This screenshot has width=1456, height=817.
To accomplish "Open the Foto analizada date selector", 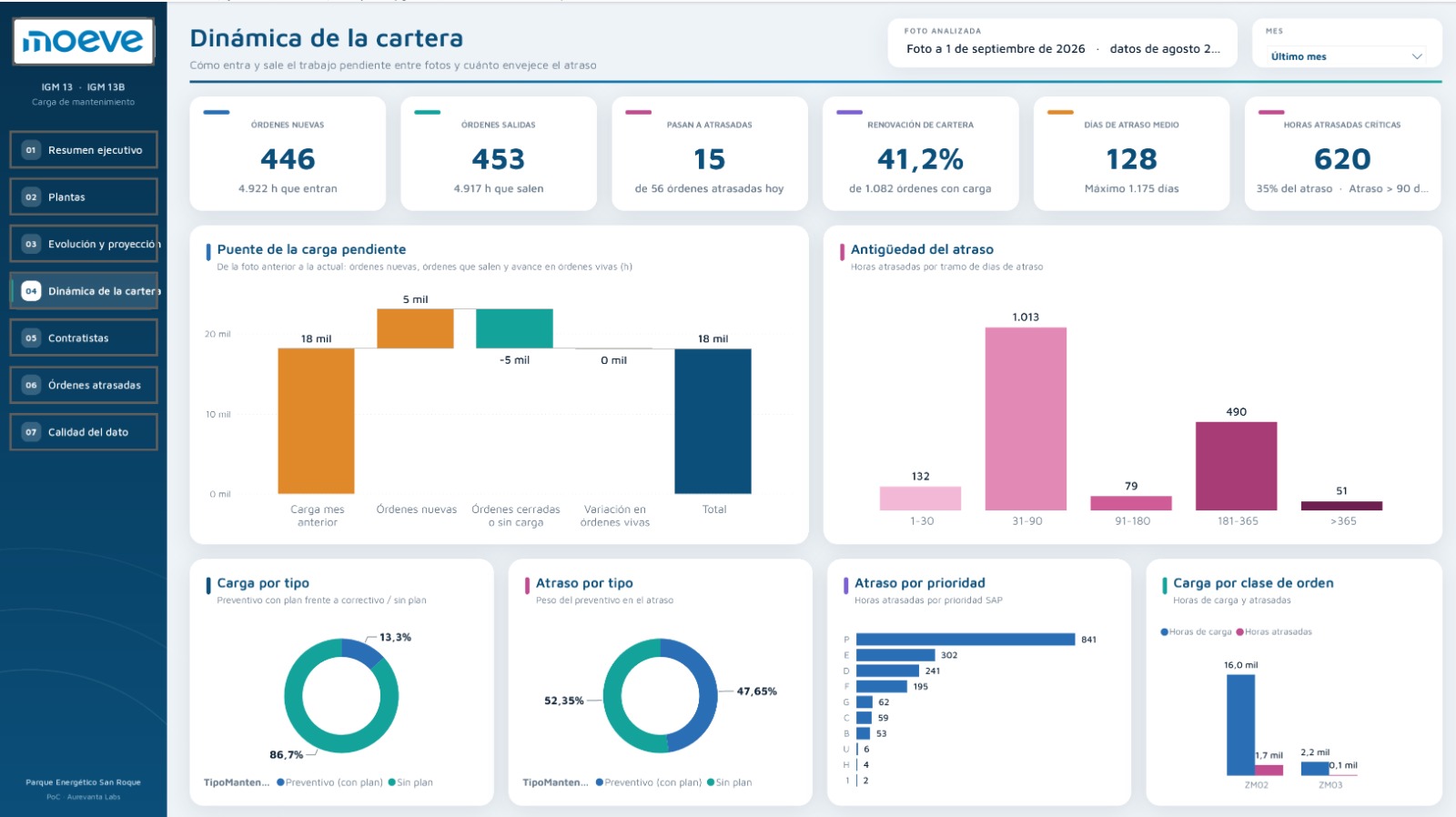I will [x=1062, y=43].
